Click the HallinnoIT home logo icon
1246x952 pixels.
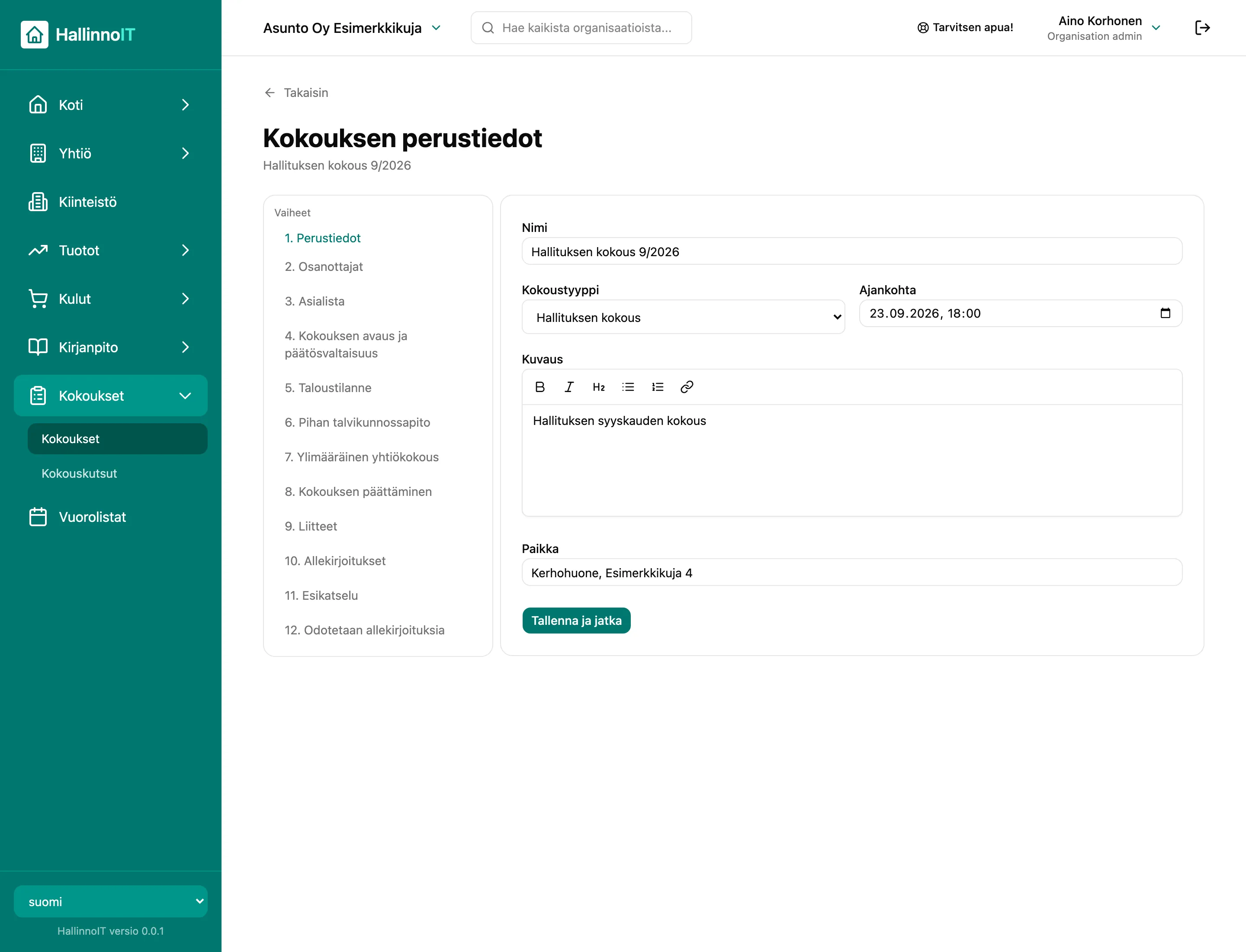35,35
